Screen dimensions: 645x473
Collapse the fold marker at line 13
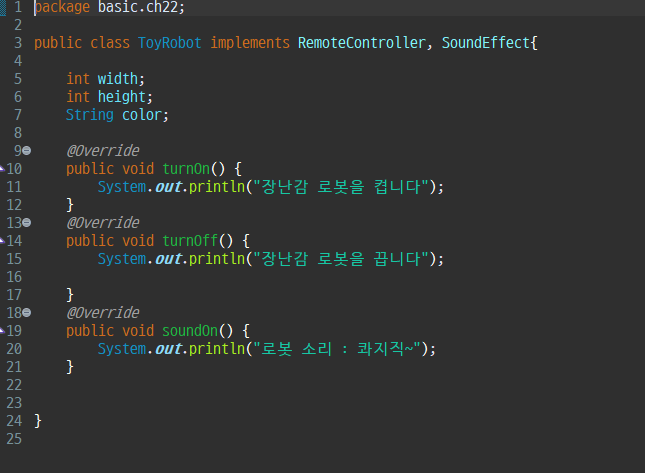[x=27, y=223]
